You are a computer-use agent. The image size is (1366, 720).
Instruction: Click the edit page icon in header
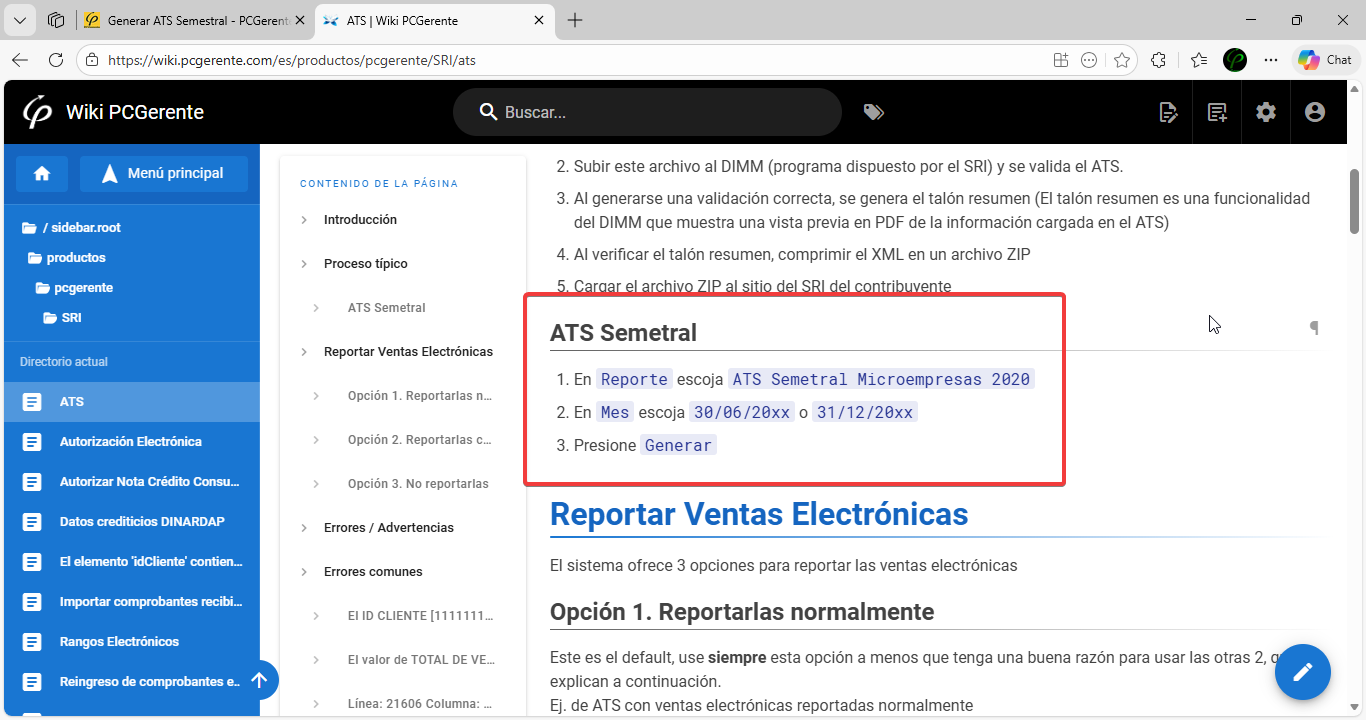tap(1168, 112)
